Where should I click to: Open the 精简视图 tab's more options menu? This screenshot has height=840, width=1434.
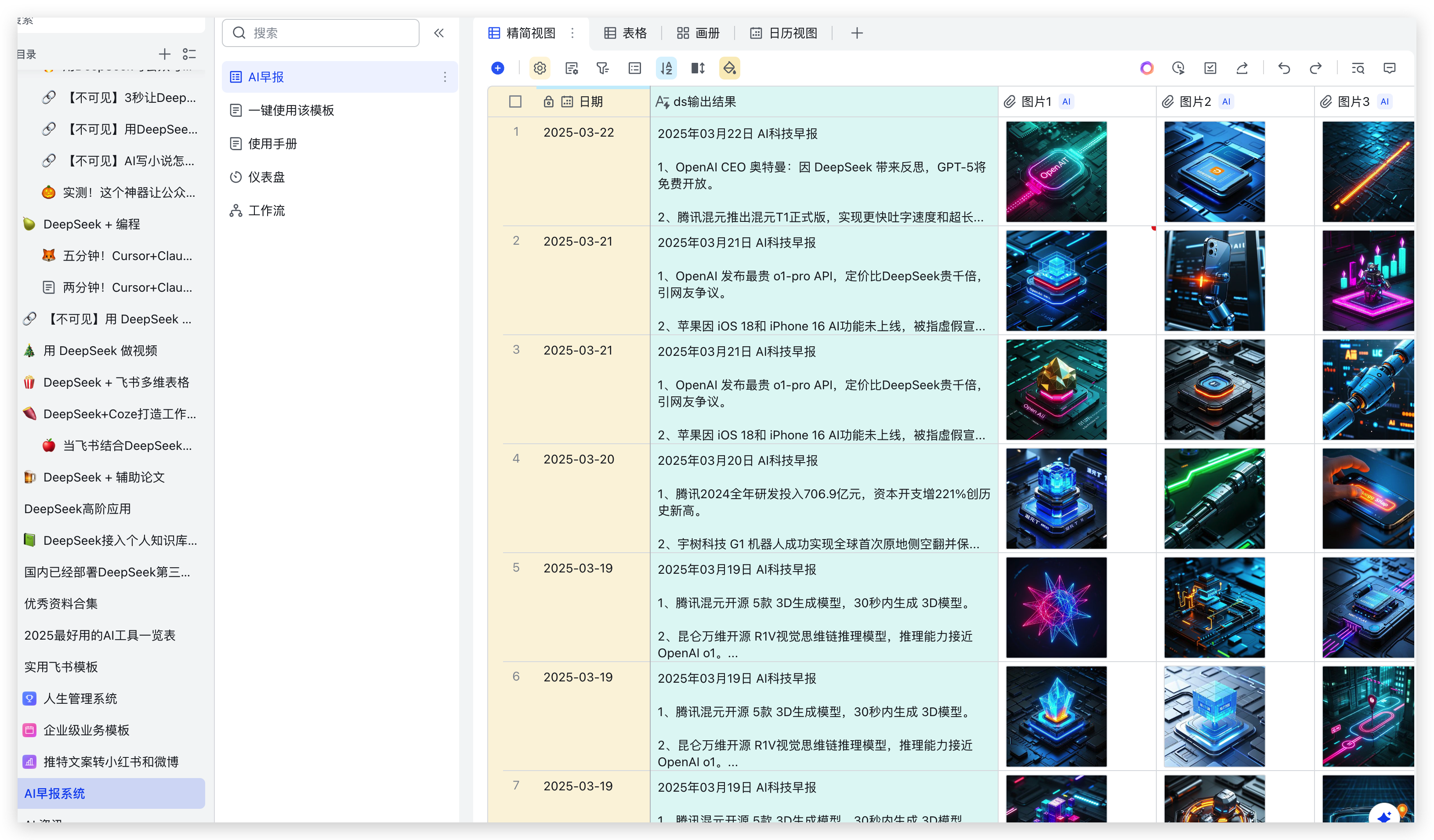[x=572, y=33]
